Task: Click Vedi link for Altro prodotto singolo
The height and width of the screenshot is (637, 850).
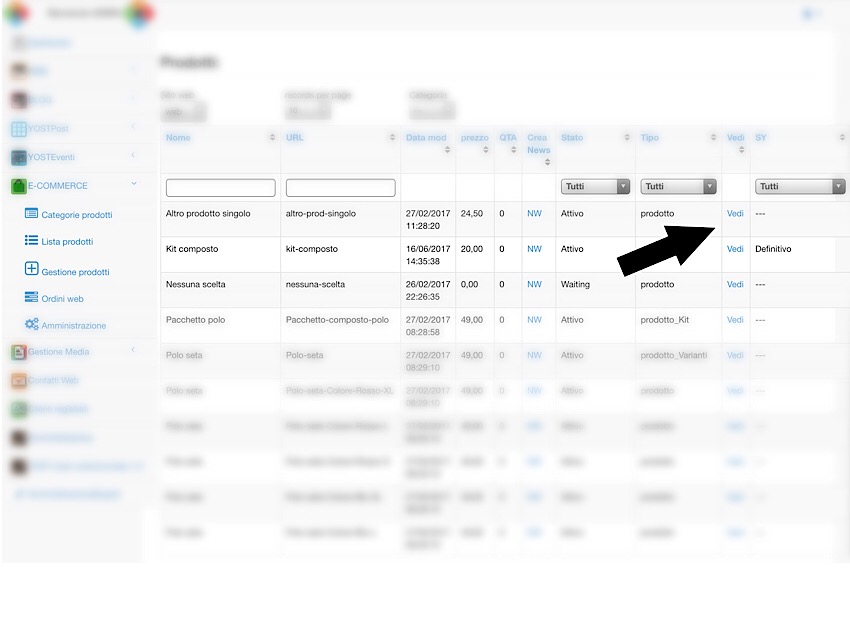Action: click(x=735, y=214)
